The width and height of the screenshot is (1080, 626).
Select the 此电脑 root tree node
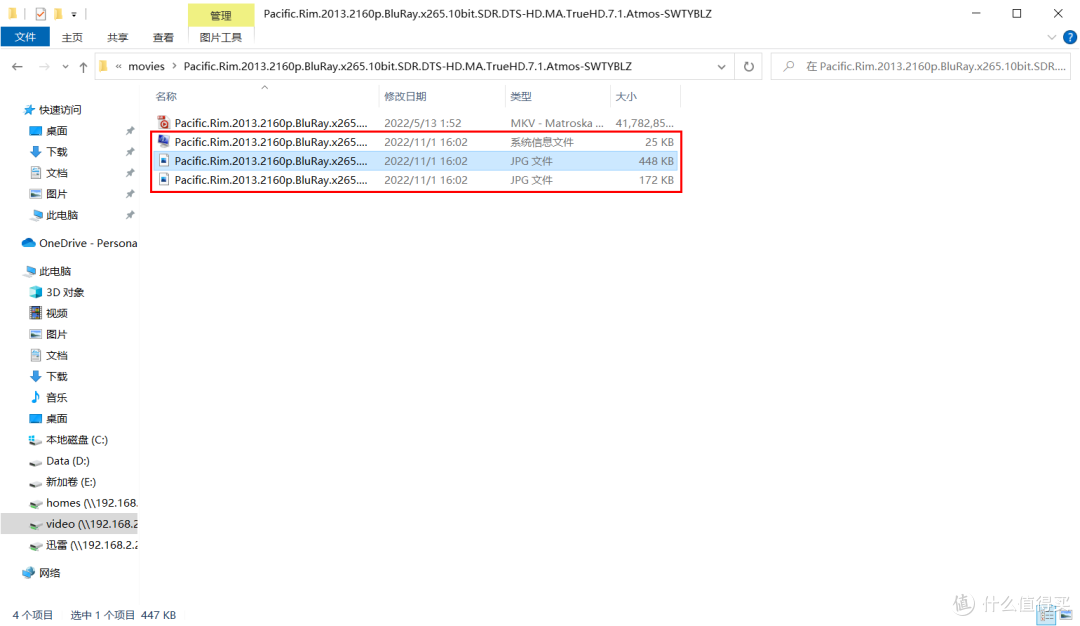[x=55, y=271]
